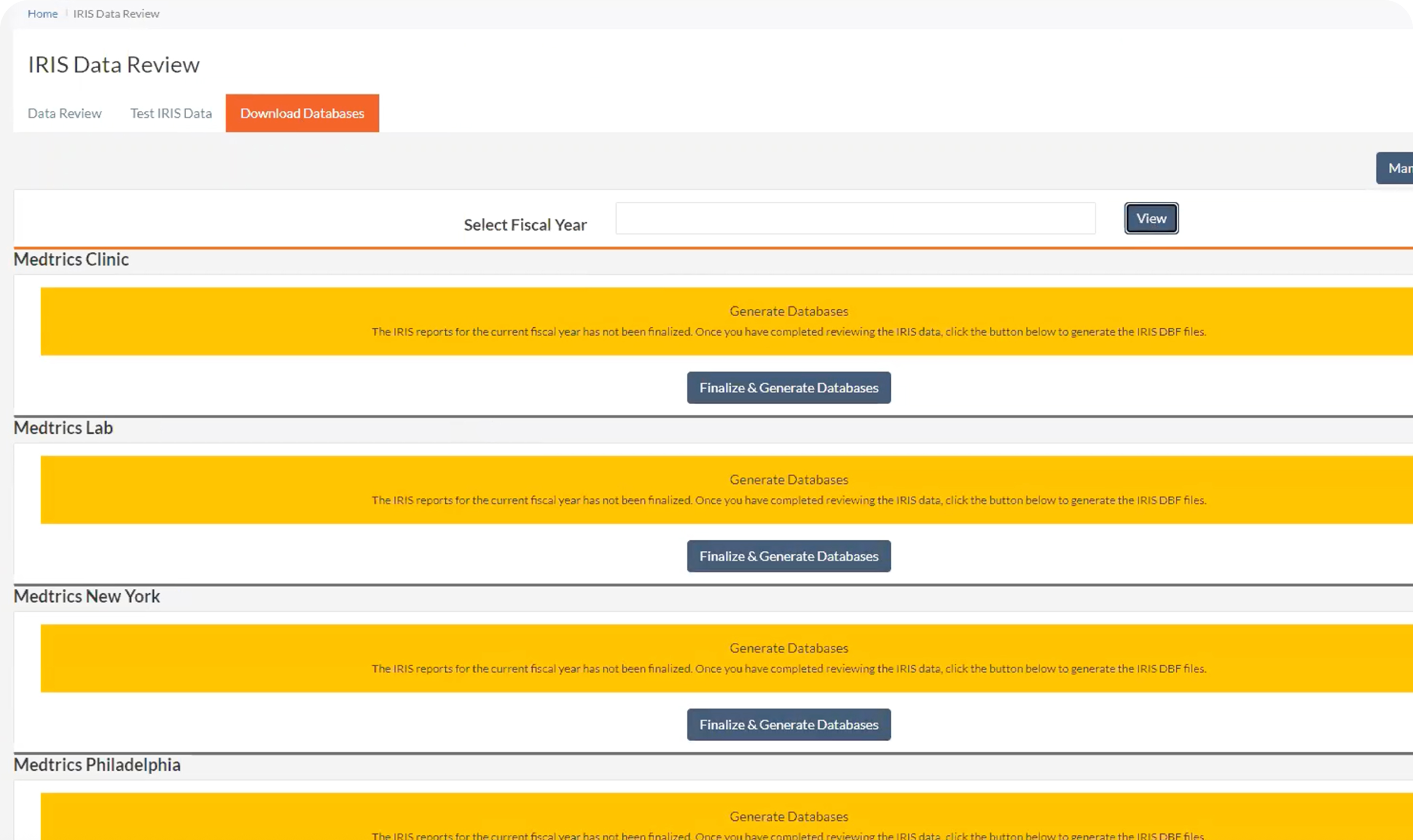Click the Medtrics Lab section heading

click(63, 427)
